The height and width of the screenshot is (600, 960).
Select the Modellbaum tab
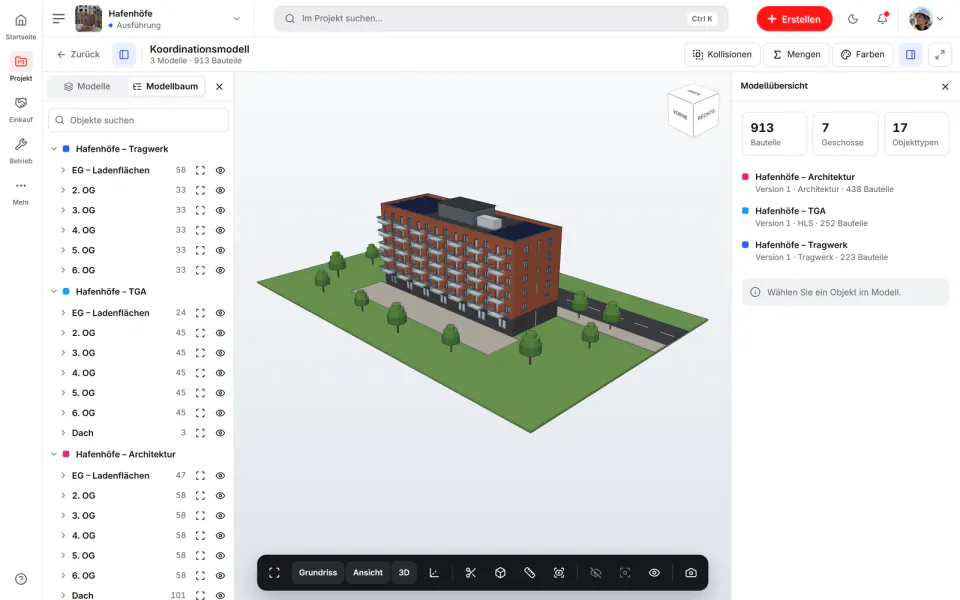point(165,86)
